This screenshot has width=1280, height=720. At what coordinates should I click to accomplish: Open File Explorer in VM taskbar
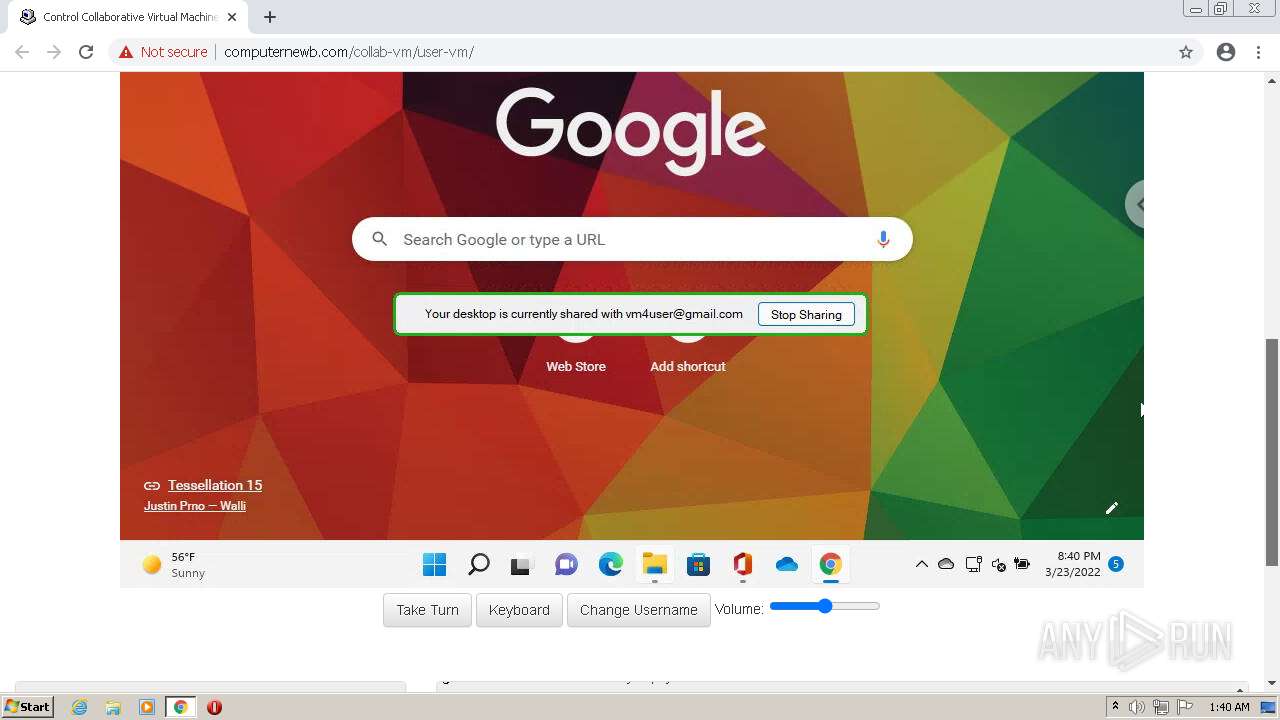[654, 565]
